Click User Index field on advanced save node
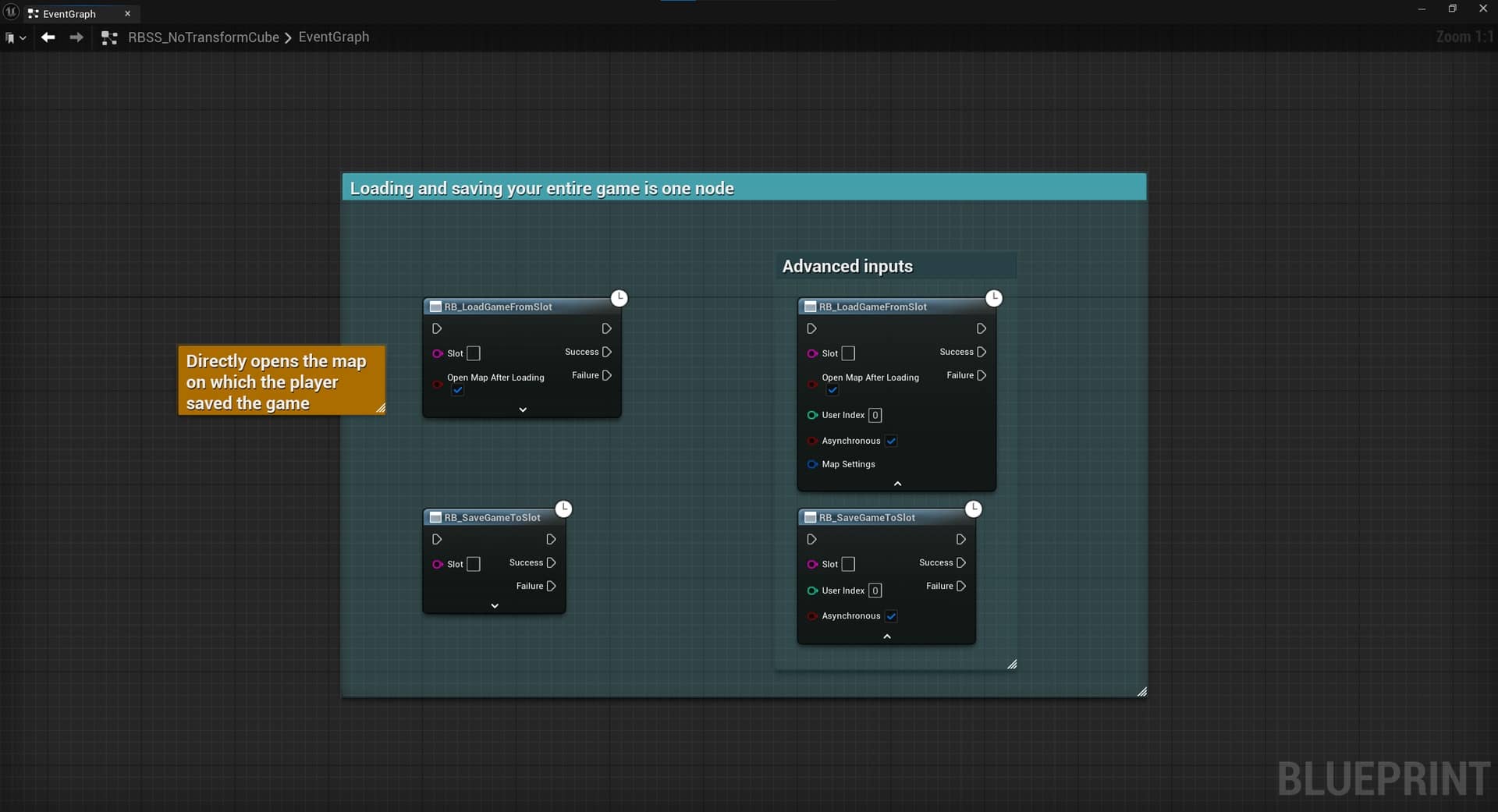Viewport: 1498px width, 812px height. pos(875,590)
